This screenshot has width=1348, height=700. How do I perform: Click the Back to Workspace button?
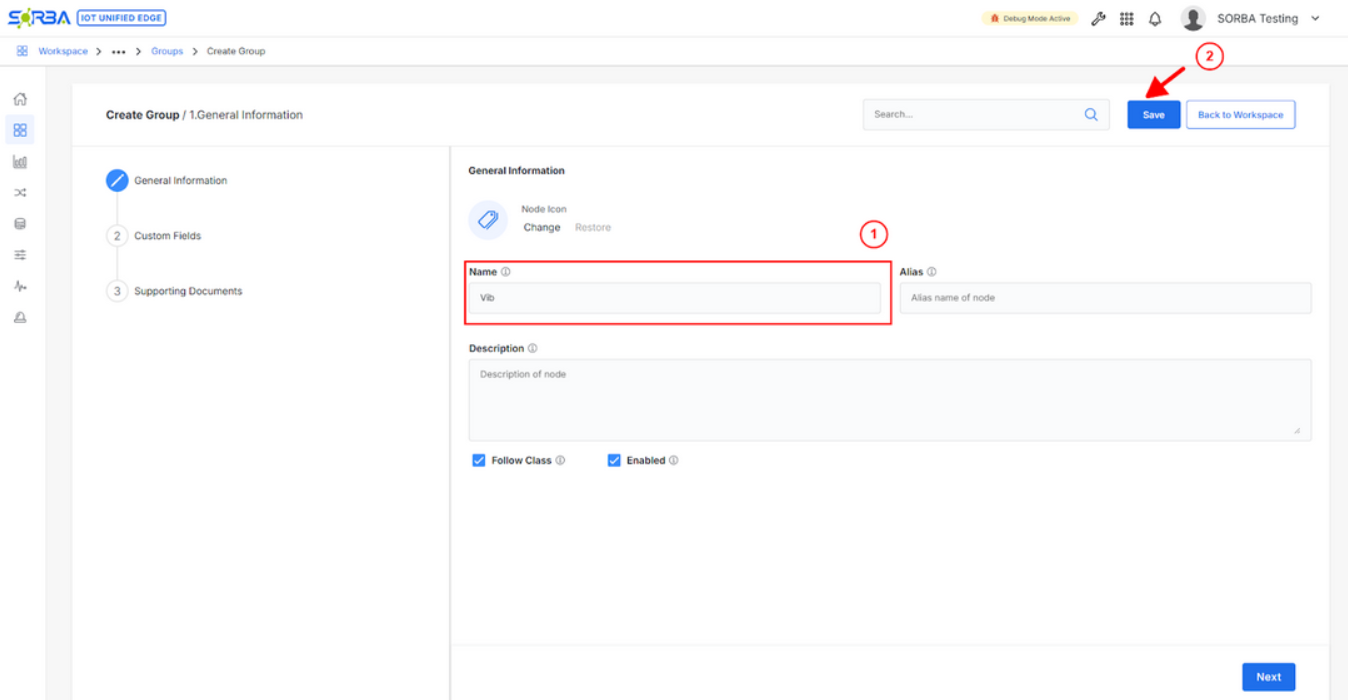[1240, 115]
